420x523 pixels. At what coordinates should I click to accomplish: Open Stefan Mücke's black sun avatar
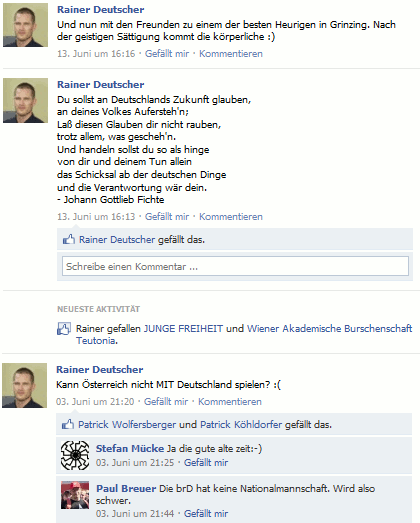pos(75,455)
